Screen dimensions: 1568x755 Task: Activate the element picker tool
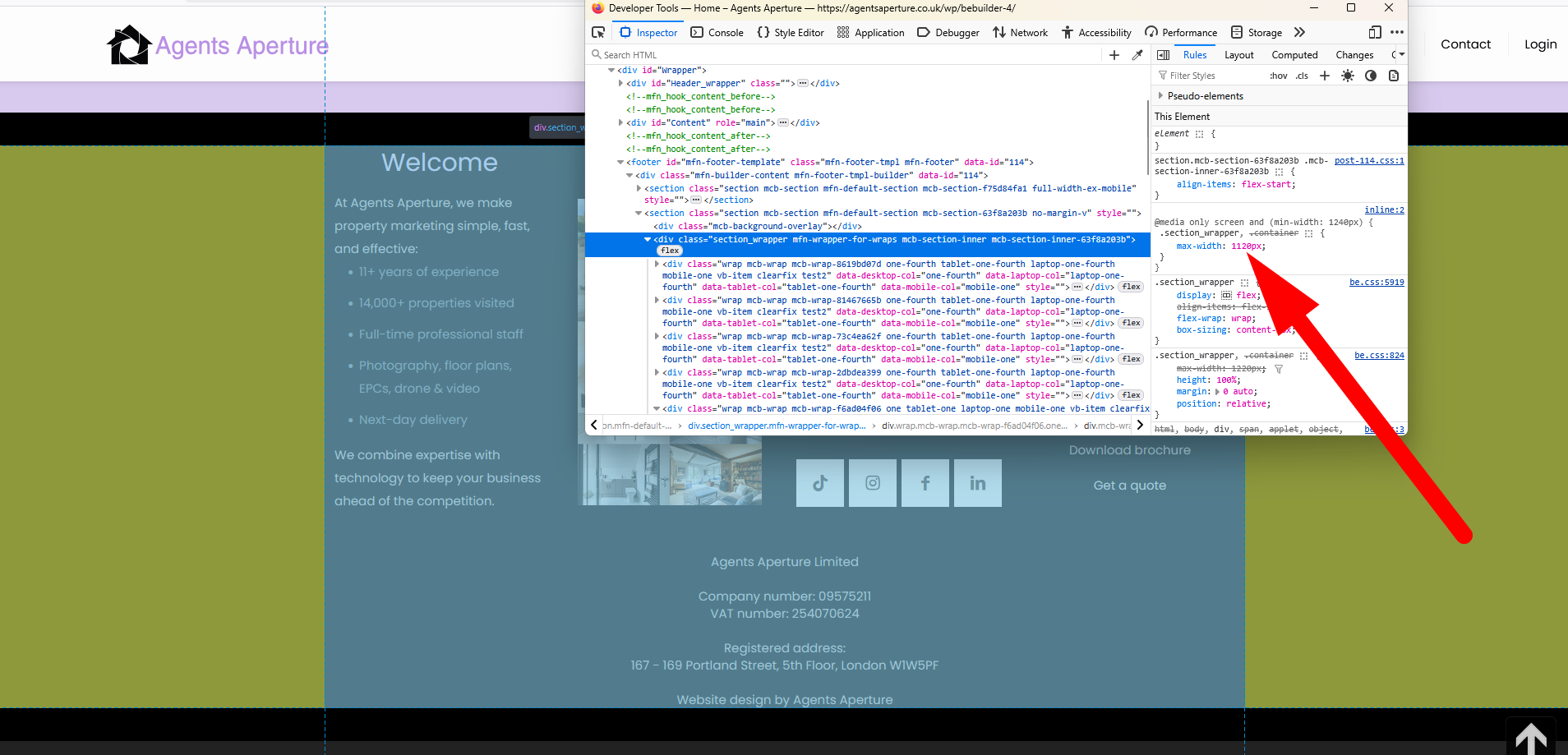[598, 32]
